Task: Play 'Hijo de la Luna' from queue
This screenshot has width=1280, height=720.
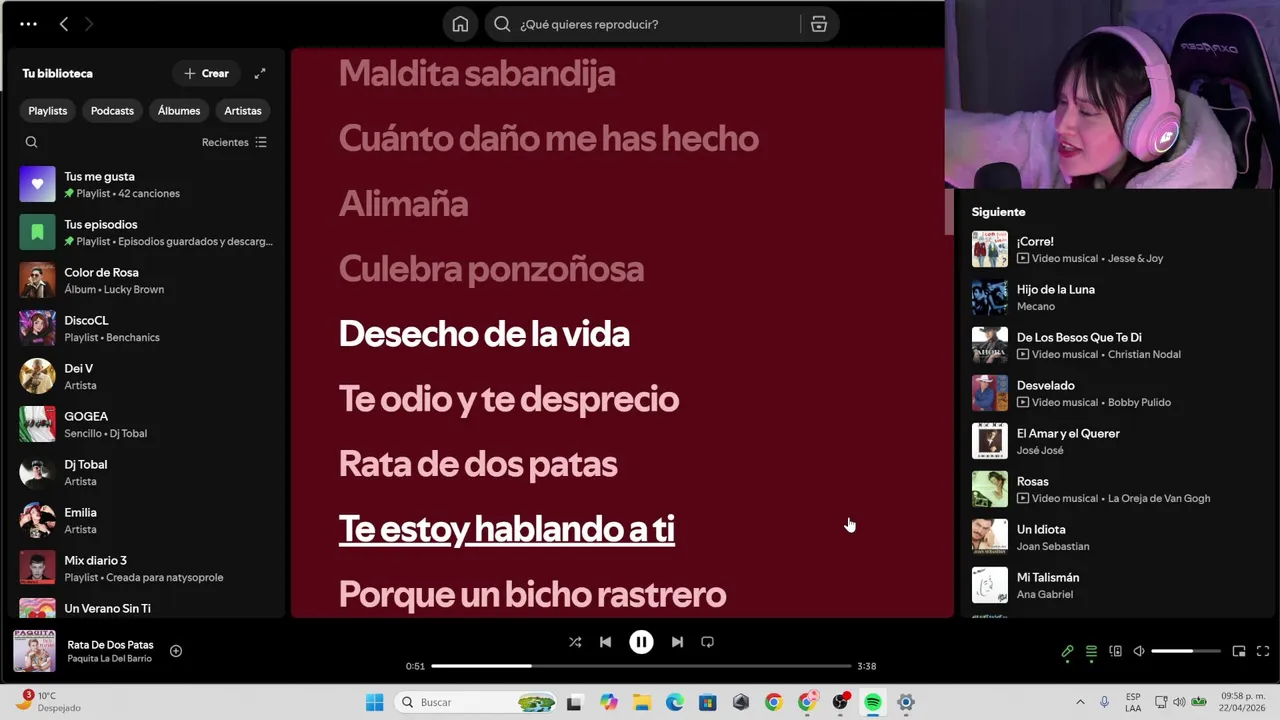Action: coord(1115,297)
